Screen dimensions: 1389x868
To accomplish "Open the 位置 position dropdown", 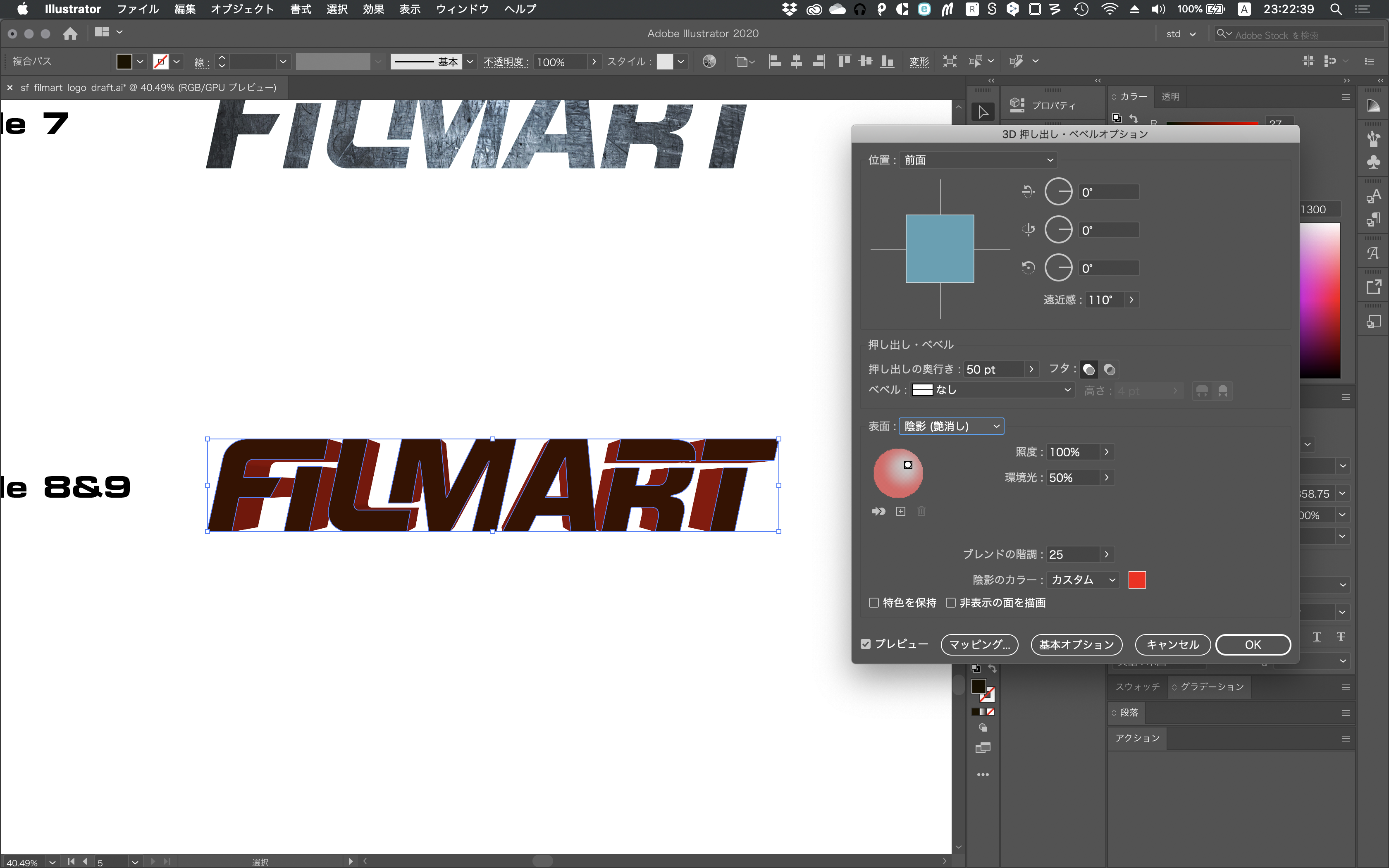I will click(x=979, y=160).
